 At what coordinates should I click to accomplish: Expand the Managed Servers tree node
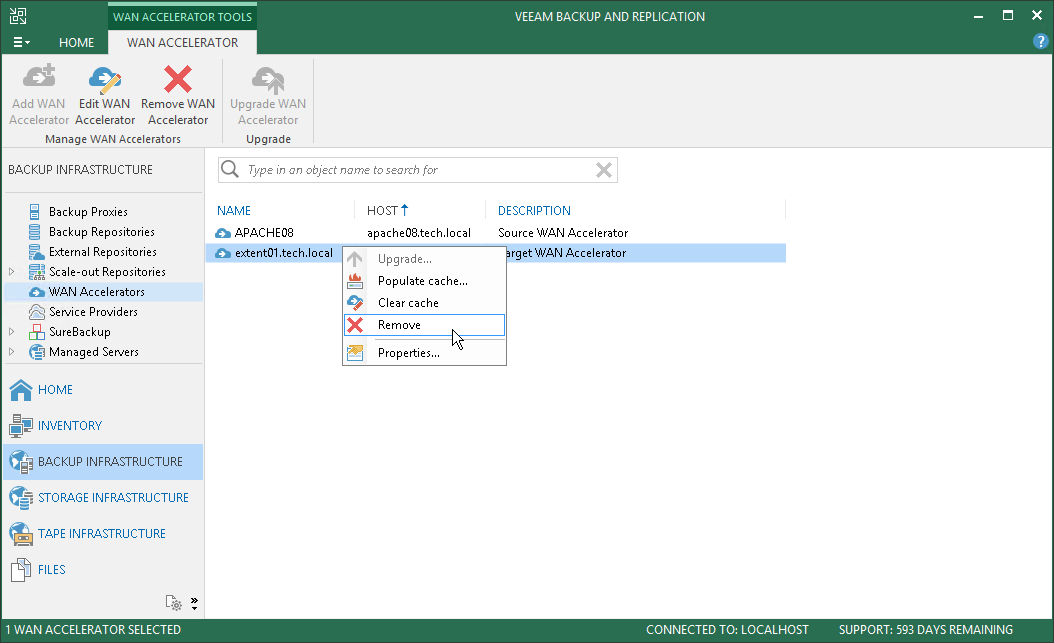[x=11, y=352]
